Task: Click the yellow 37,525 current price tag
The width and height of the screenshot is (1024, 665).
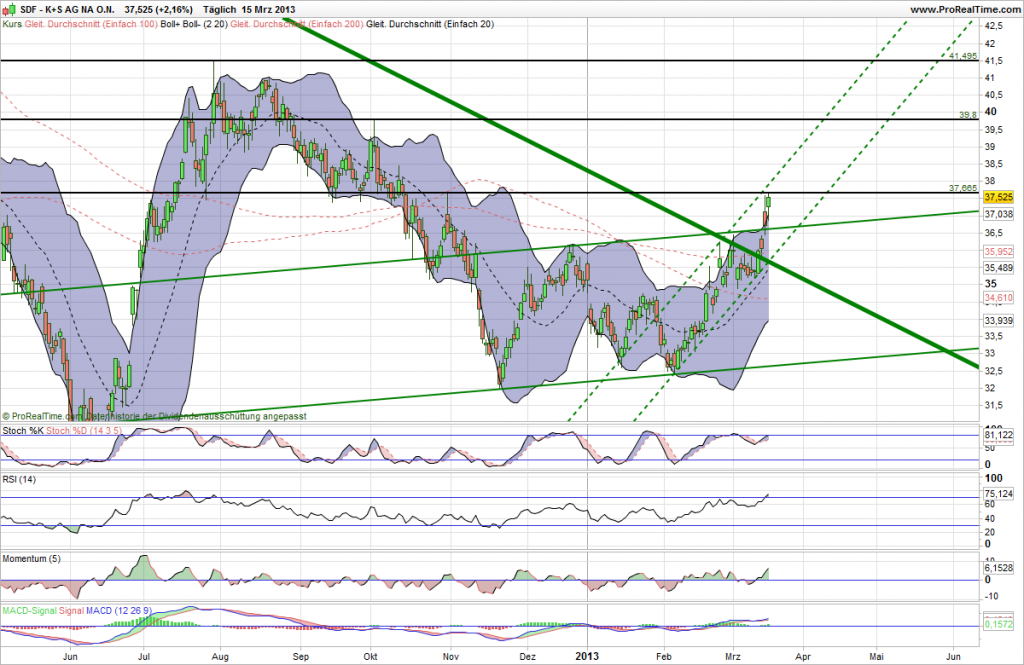Action: tap(999, 197)
